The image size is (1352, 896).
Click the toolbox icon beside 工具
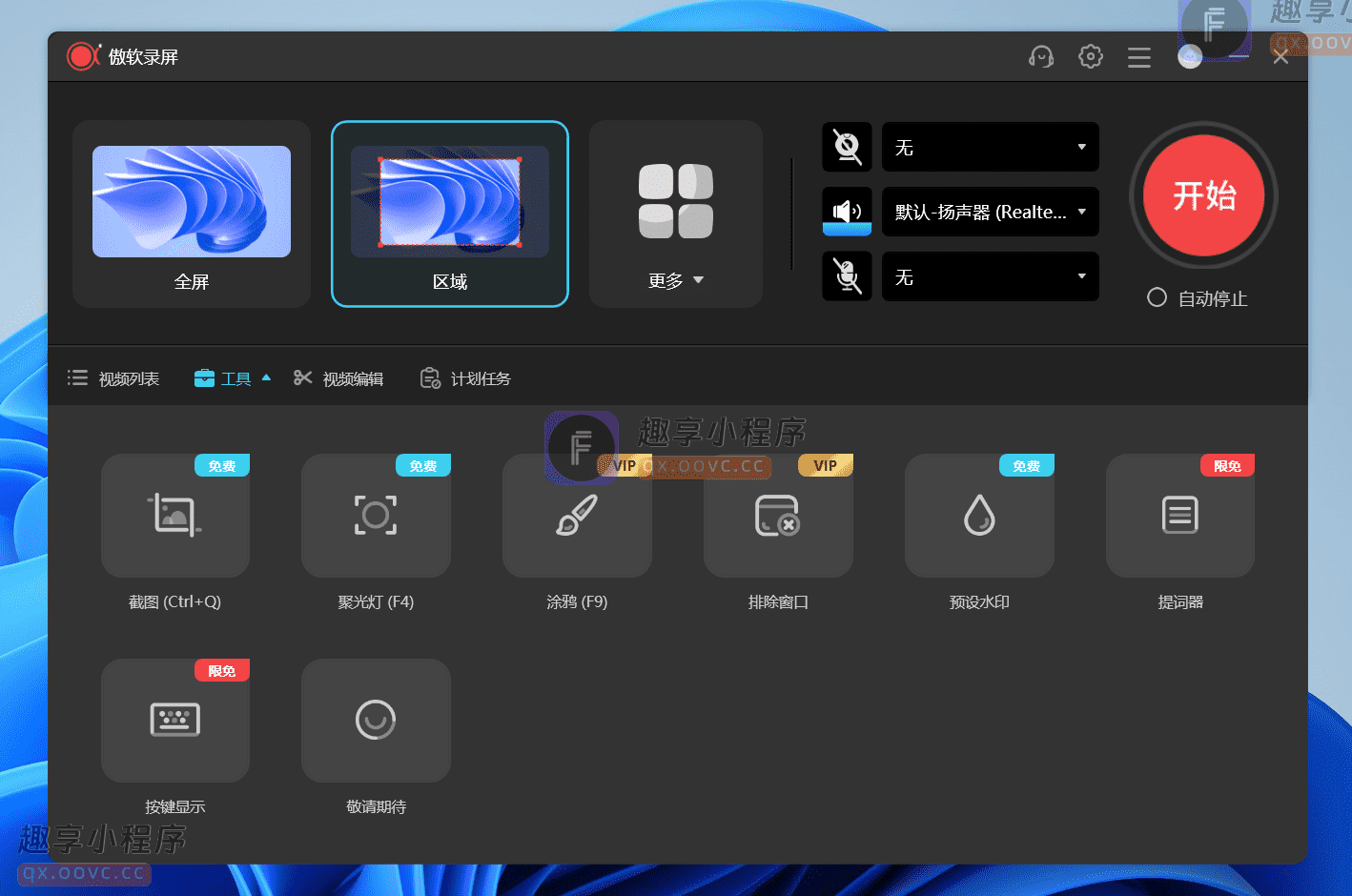click(204, 378)
